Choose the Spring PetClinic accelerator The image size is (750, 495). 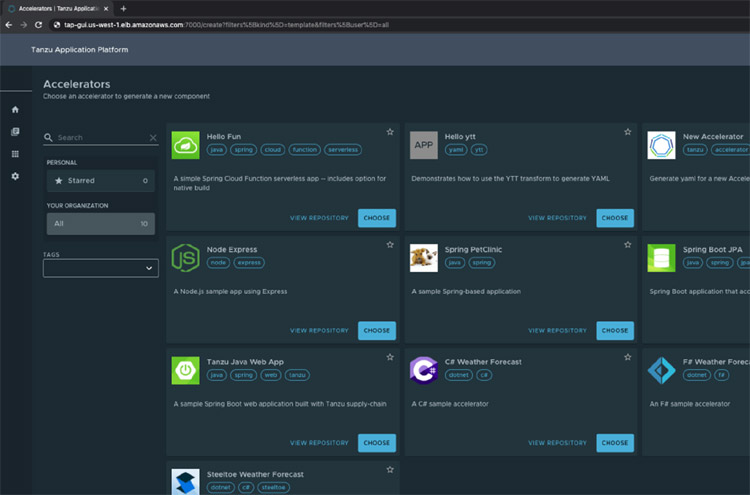point(615,330)
